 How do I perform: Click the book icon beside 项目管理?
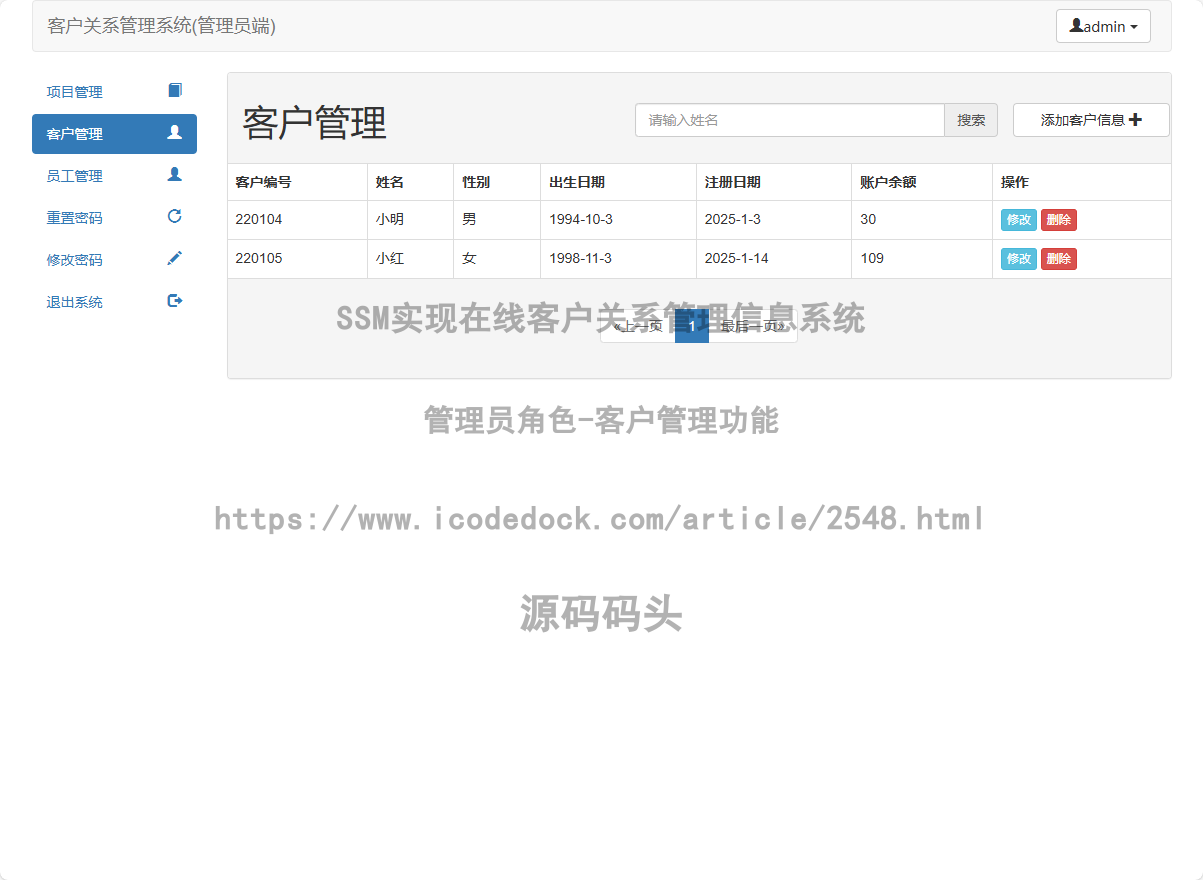(x=175, y=91)
